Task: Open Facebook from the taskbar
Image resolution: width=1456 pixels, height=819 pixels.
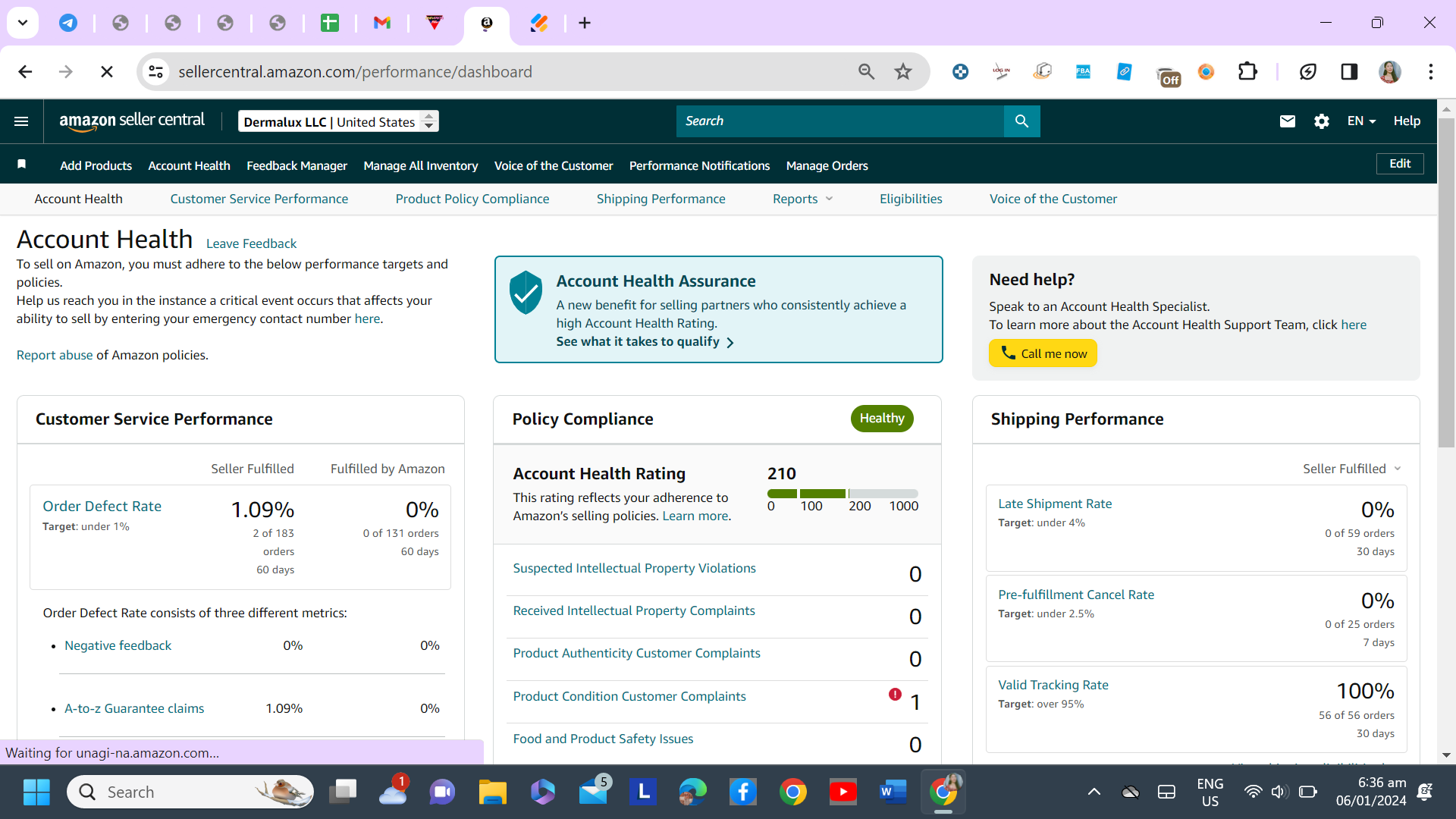Action: click(x=743, y=792)
